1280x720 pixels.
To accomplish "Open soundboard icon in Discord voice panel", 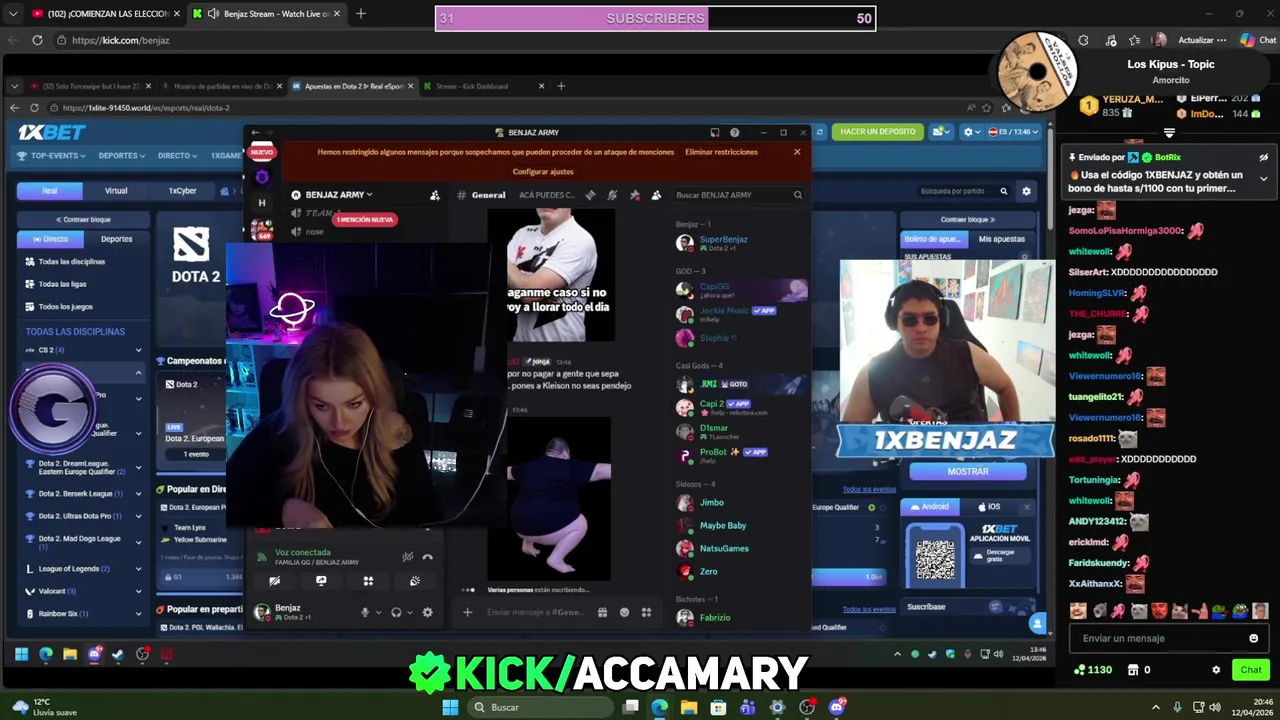I will 415,581.
